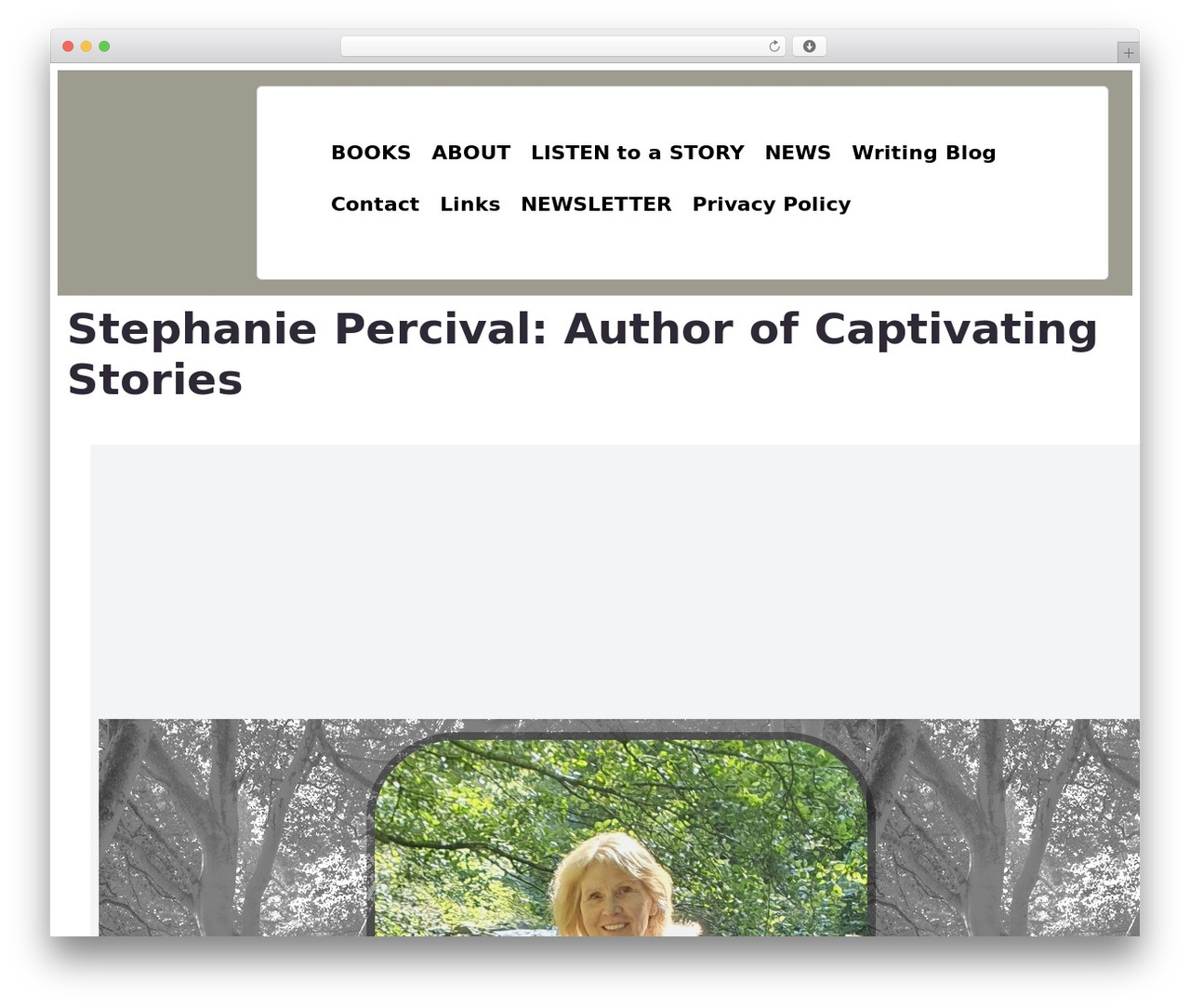This screenshot has width=1190, height=1008.
Task: Open a new tab with plus button
Action: click(1128, 53)
